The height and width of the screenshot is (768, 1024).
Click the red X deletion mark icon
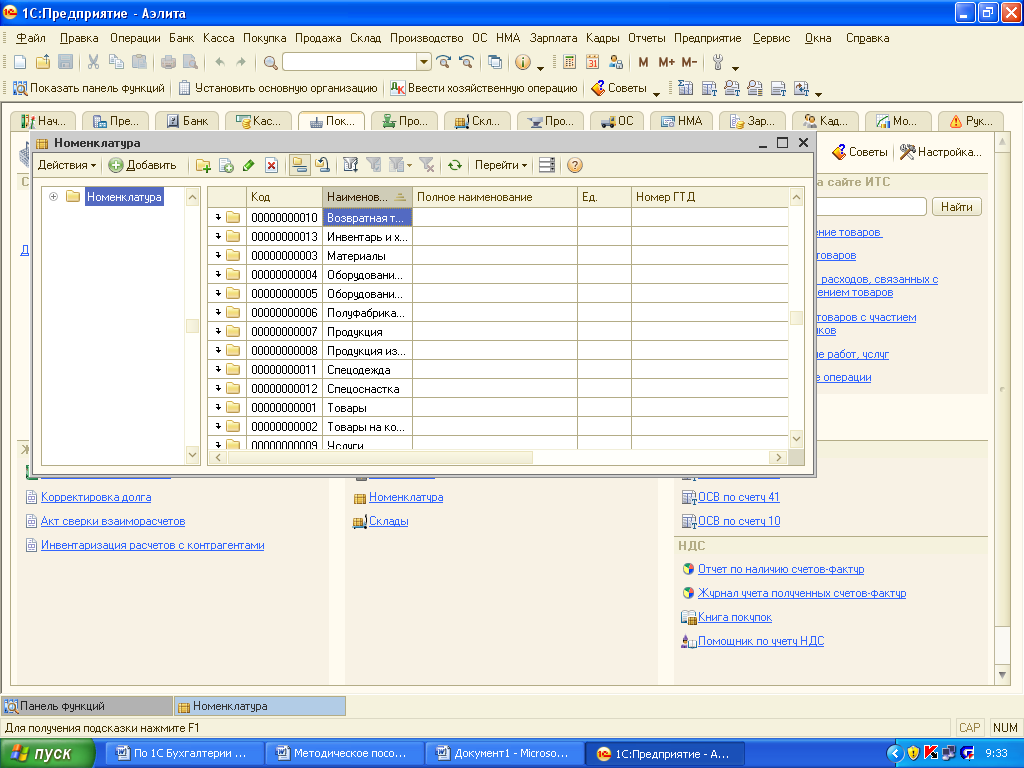271,165
